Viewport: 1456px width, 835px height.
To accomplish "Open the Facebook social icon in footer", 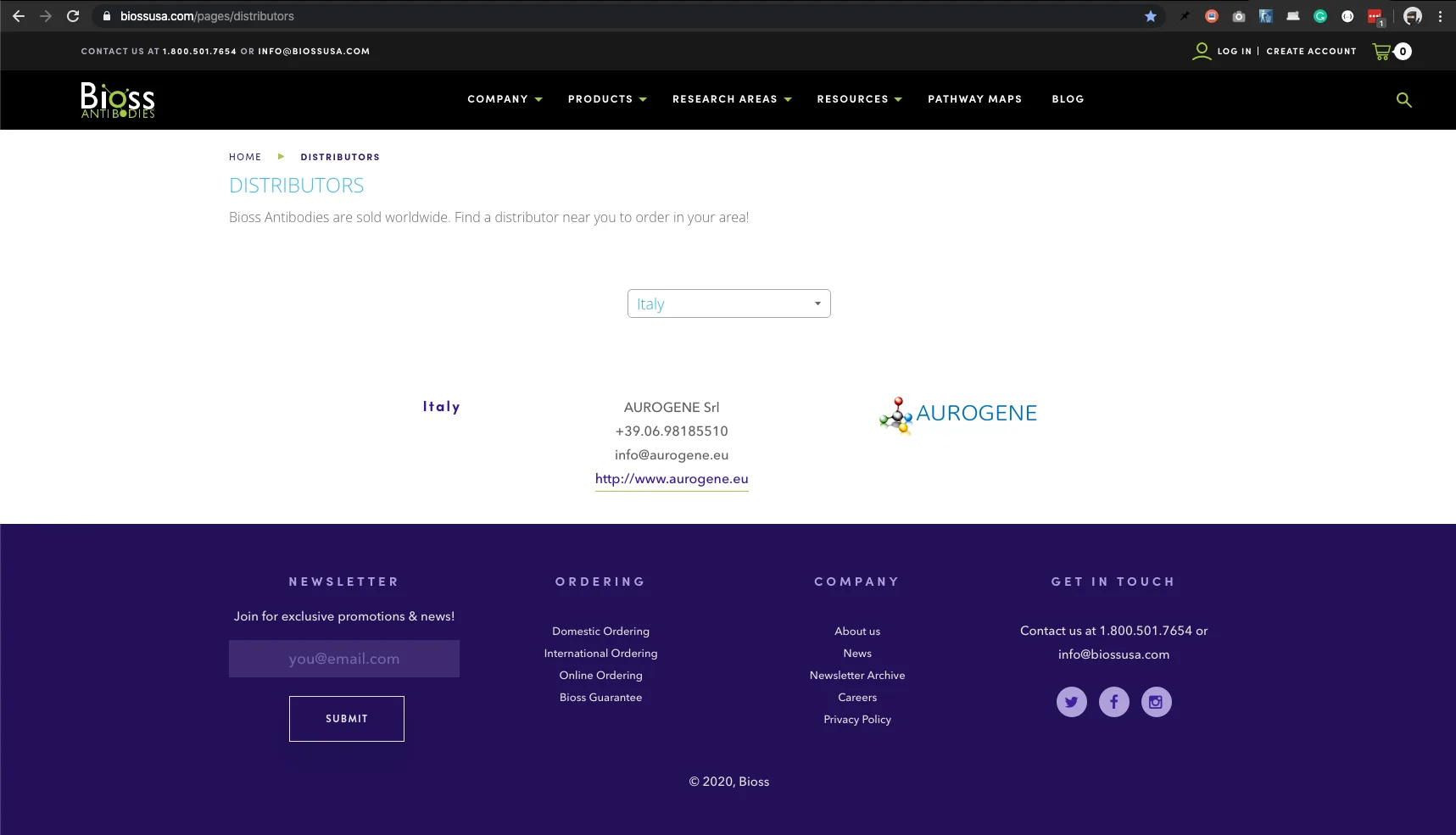I will click(x=1114, y=702).
